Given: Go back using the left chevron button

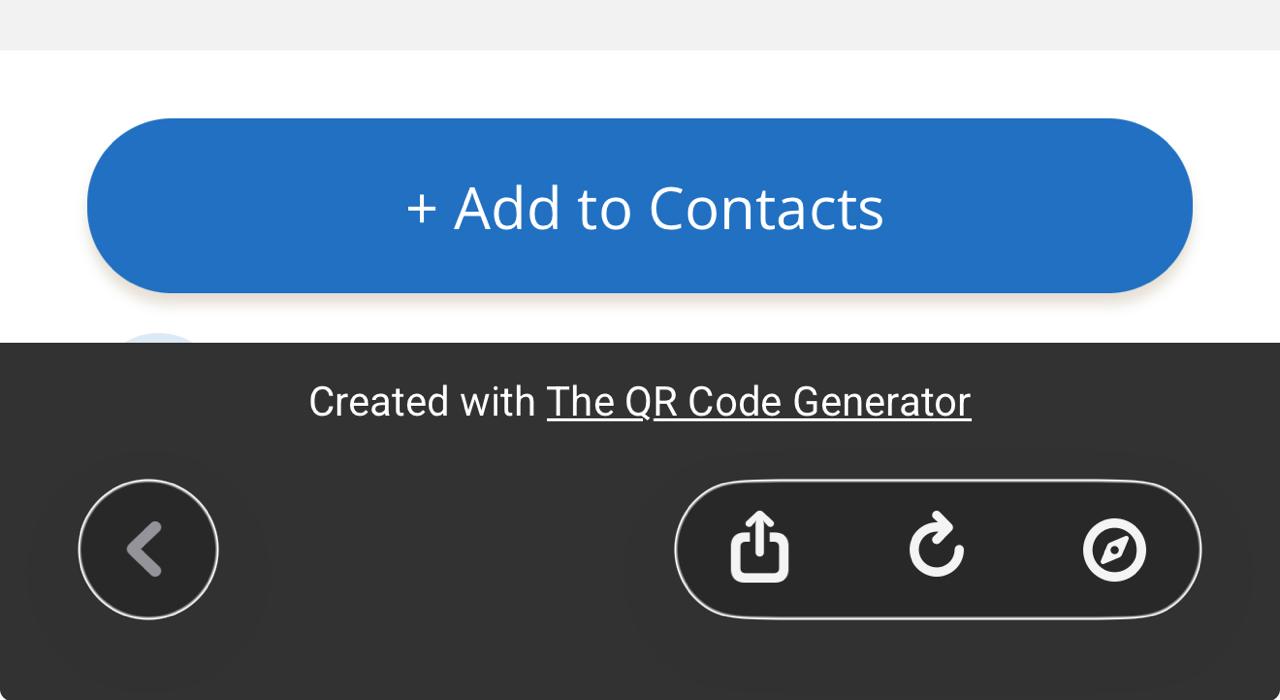Looking at the screenshot, I should 148,549.
